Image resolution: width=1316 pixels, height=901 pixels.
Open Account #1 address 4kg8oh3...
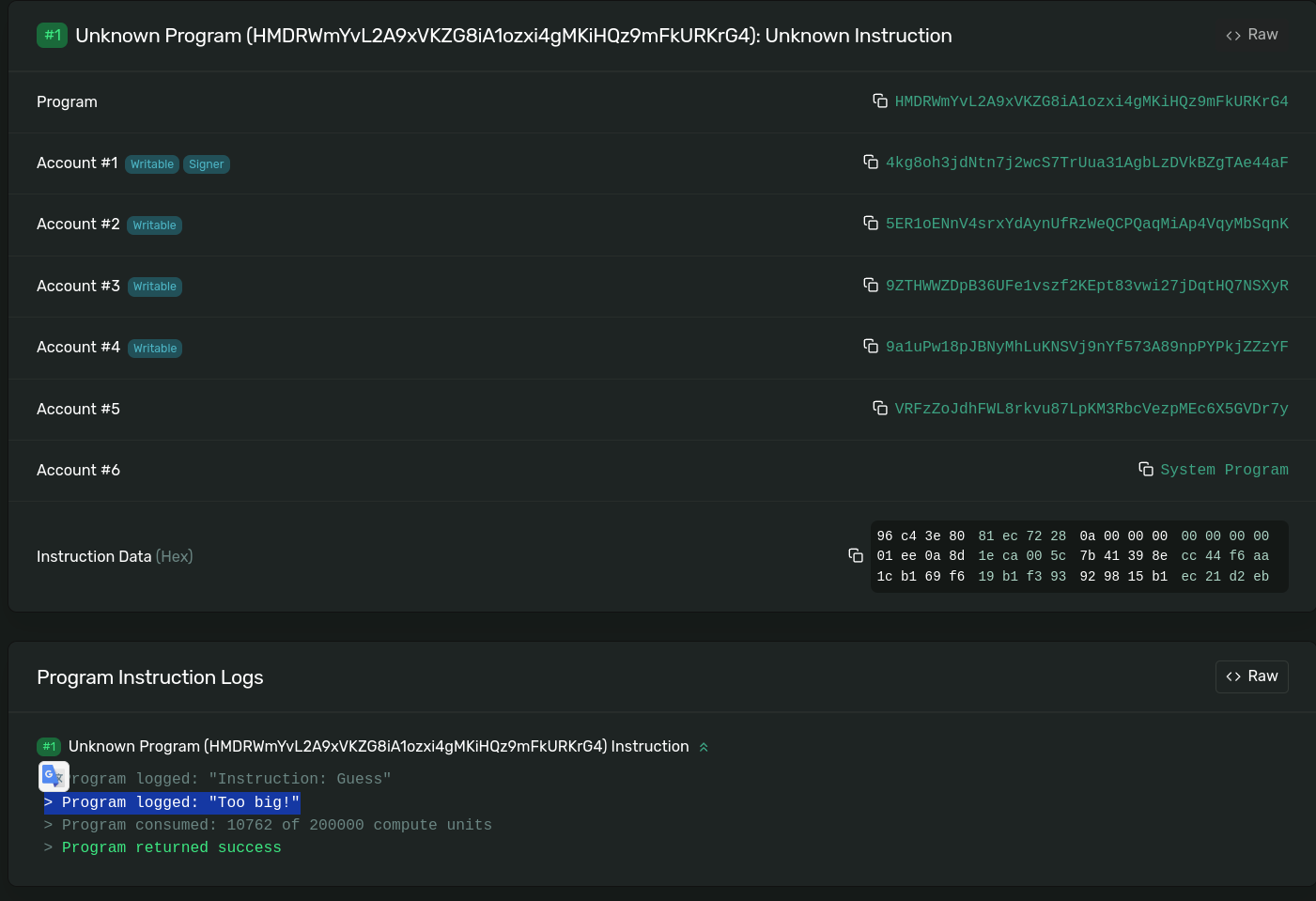(x=1087, y=163)
